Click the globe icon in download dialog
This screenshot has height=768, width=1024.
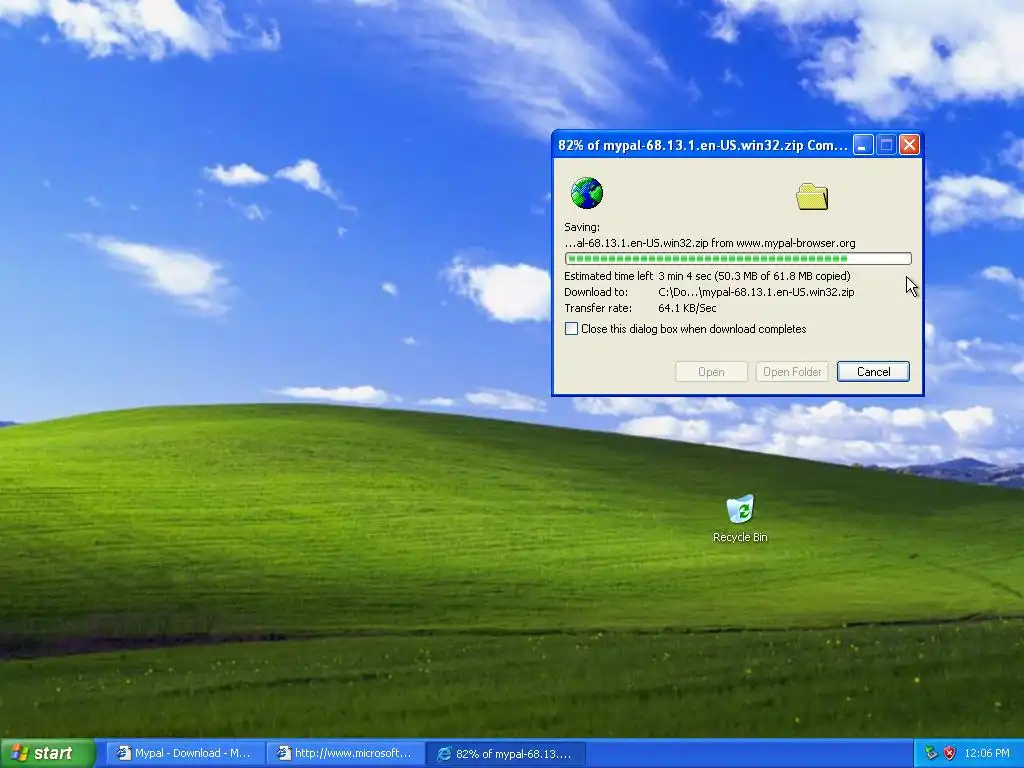click(x=586, y=193)
